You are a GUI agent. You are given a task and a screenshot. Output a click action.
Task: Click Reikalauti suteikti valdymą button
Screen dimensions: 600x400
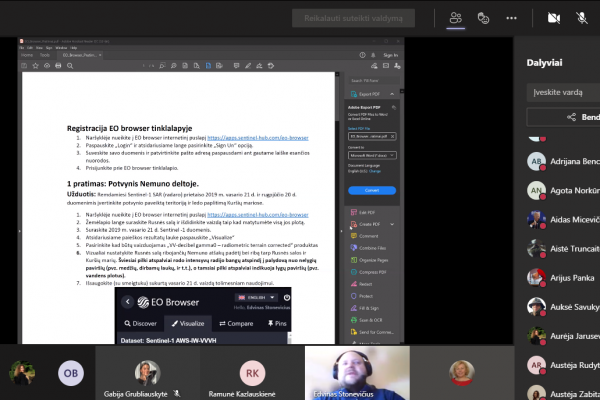point(353,18)
